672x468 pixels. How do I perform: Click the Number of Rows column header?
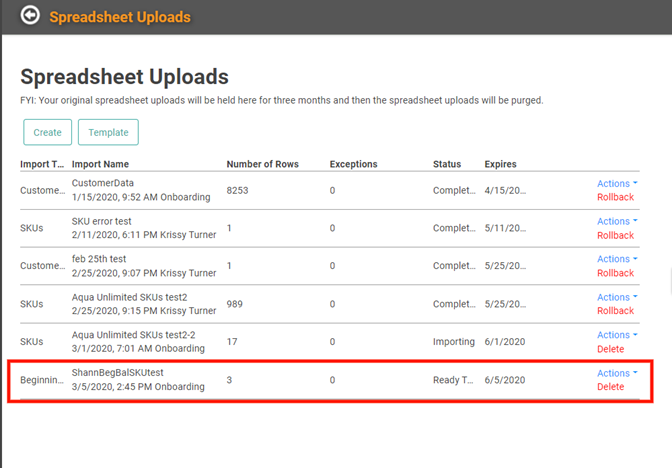(x=262, y=164)
